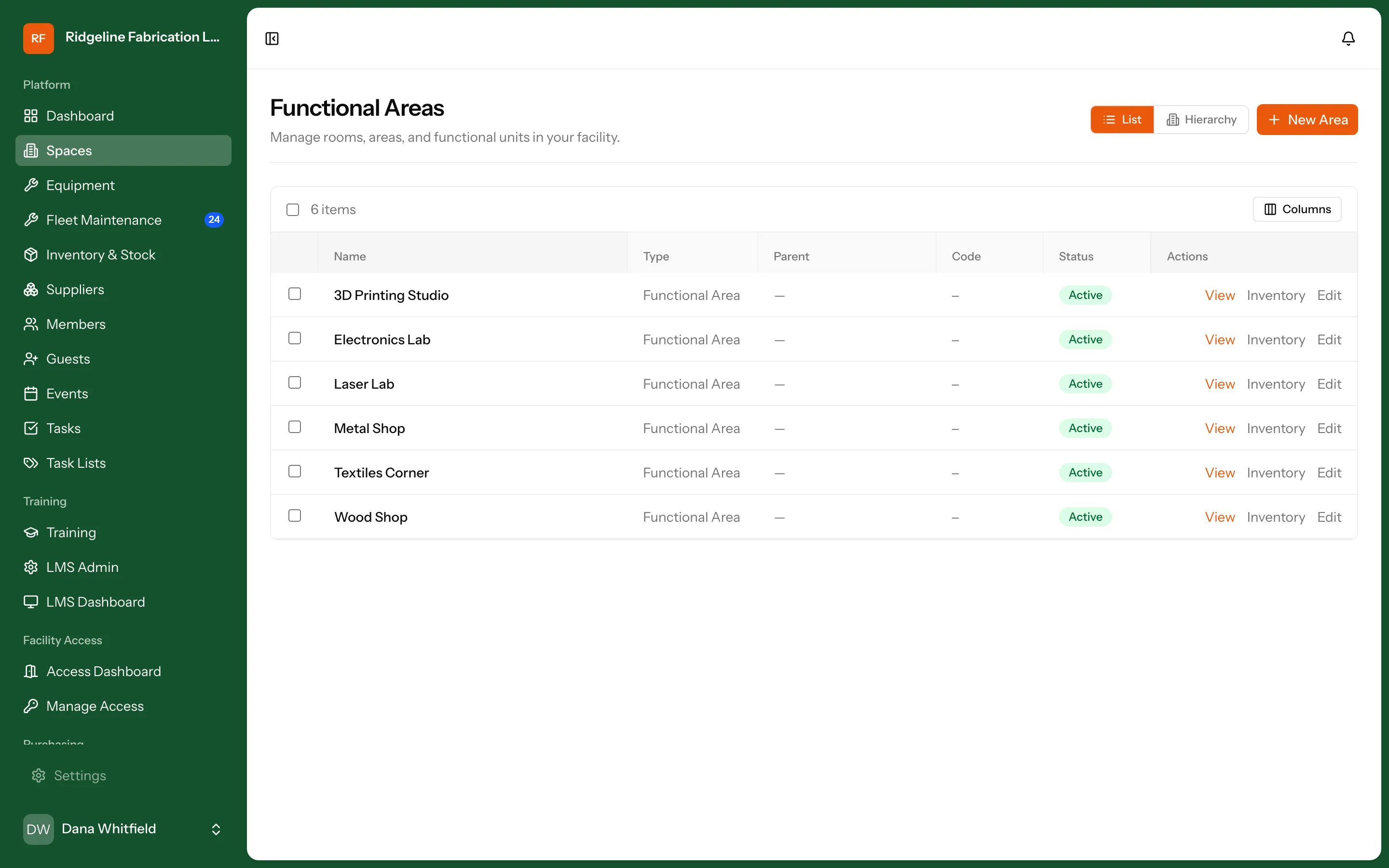Click the Spaces building icon
This screenshot has width=1389, height=868.
tap(31, 150)
